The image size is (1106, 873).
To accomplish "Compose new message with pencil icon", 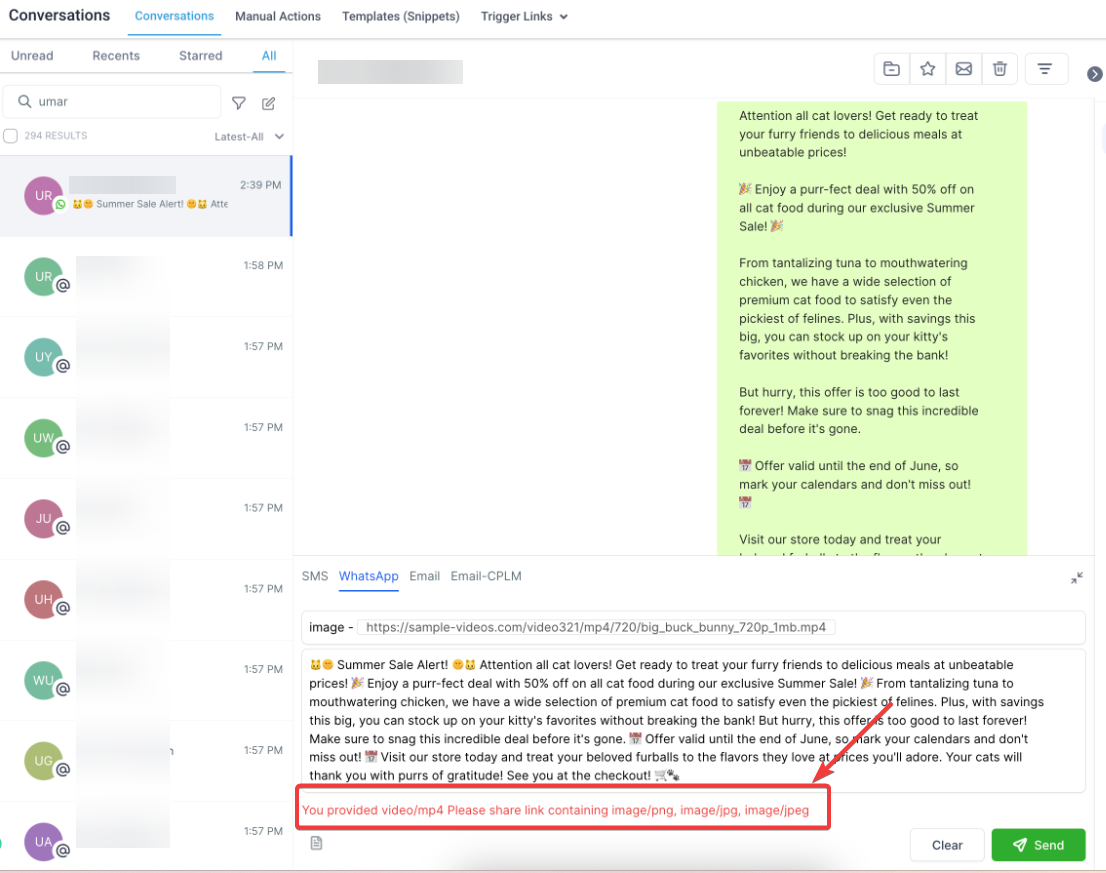I will point(269,104).
